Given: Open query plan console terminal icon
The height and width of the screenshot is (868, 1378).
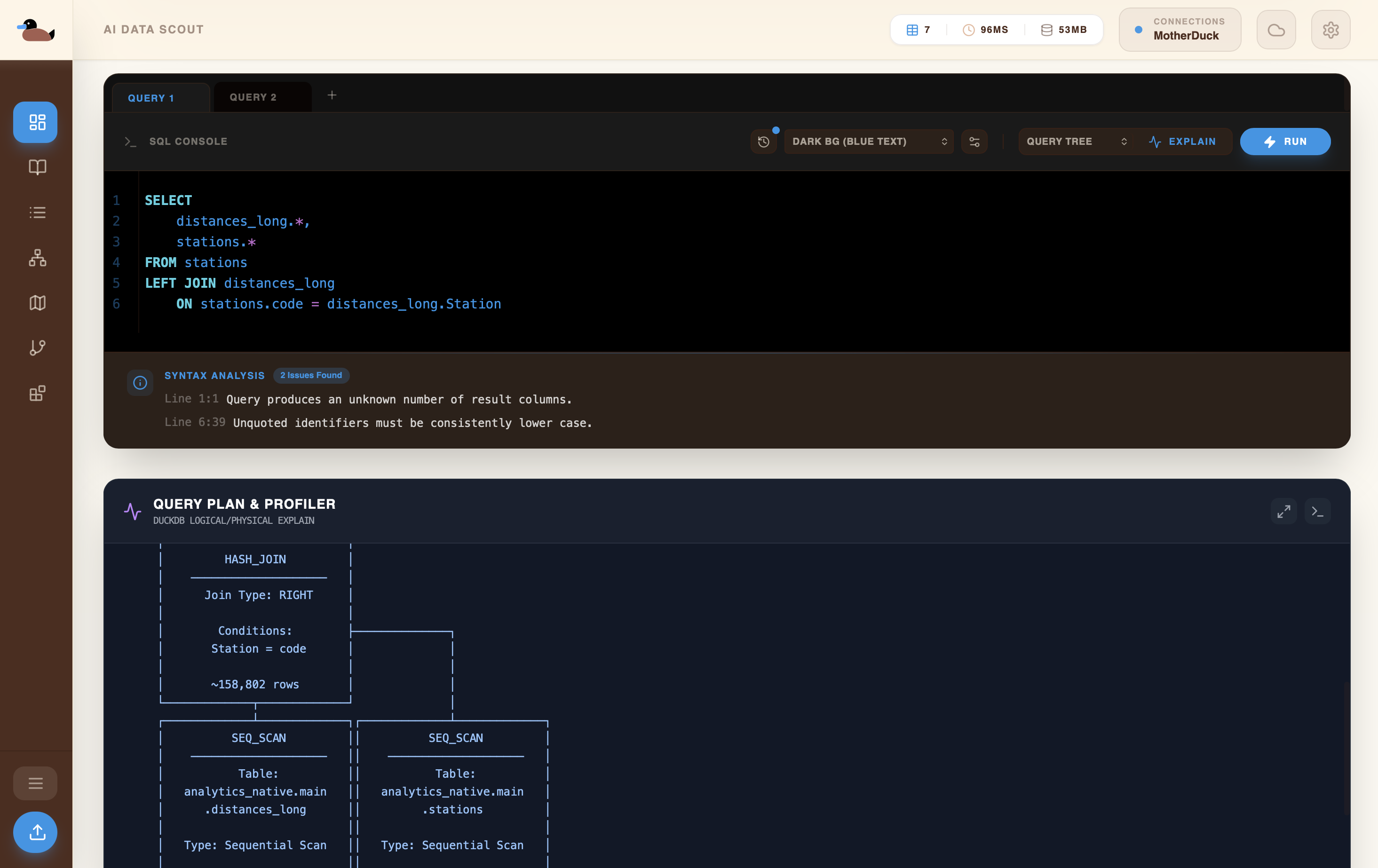Looking at the screenshot, I should point(1317,511).
